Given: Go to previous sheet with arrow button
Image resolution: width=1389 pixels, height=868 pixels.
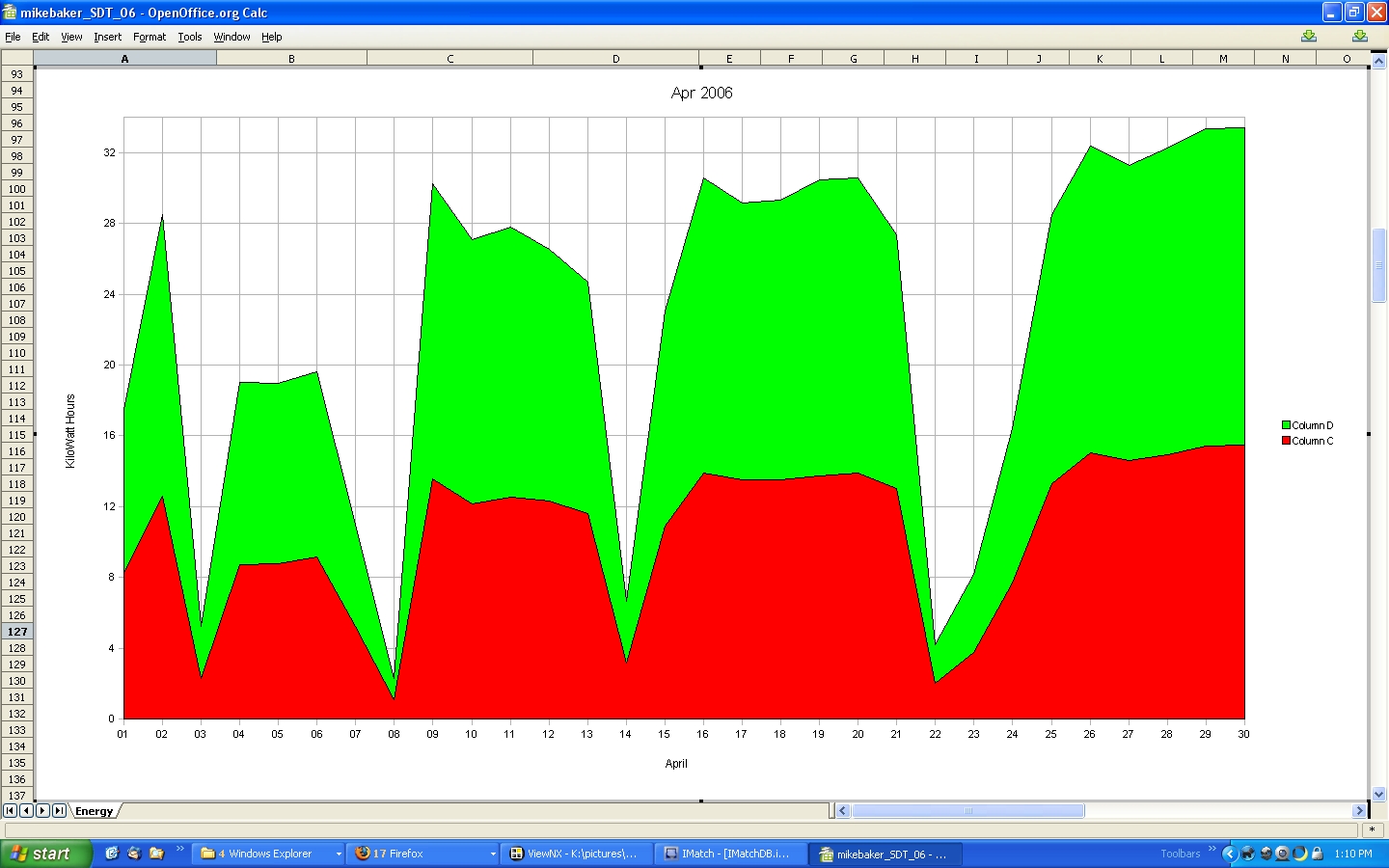Looking at the screenshot, I should [x=26, y=811].
